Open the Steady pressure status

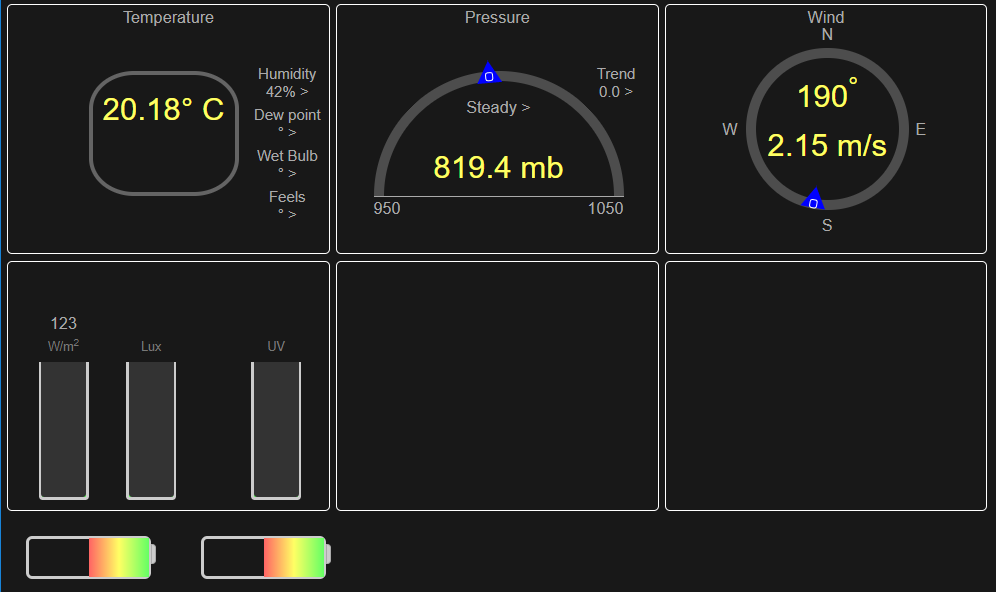[x=498, y=108]
